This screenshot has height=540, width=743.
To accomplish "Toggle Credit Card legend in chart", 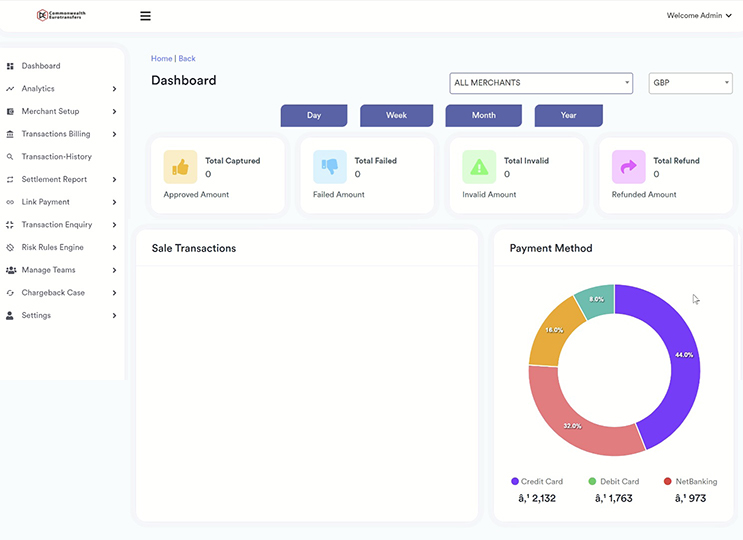I will pos(537,481).
